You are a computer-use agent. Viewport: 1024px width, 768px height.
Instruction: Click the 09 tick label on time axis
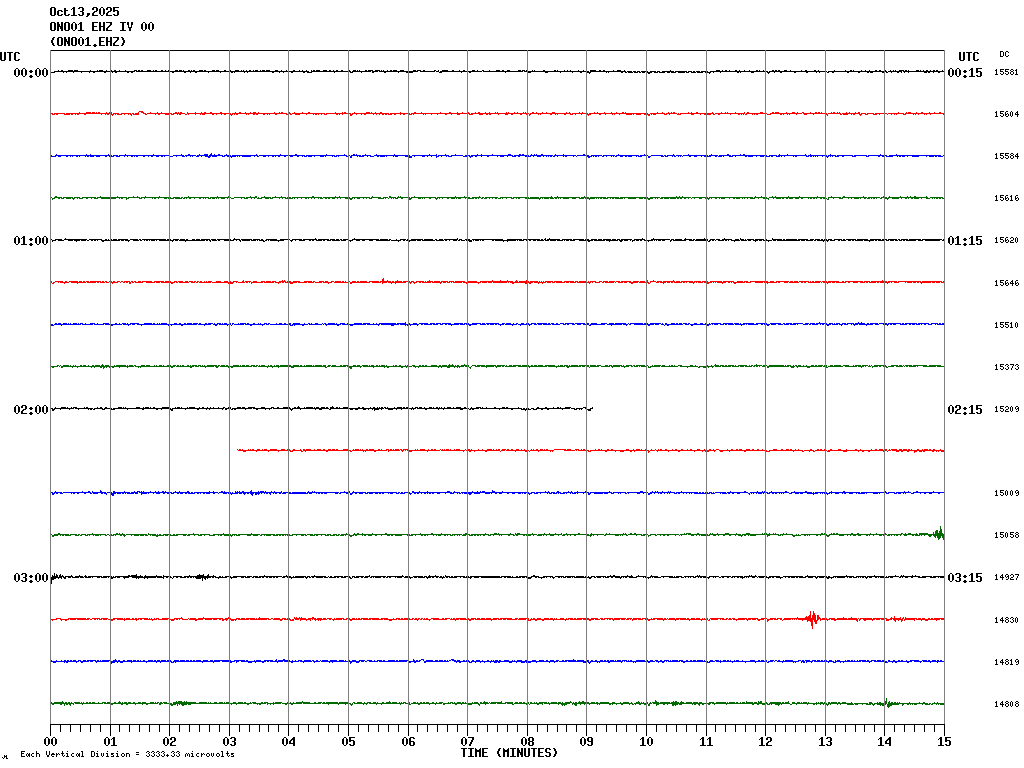(x=587, y=742)
